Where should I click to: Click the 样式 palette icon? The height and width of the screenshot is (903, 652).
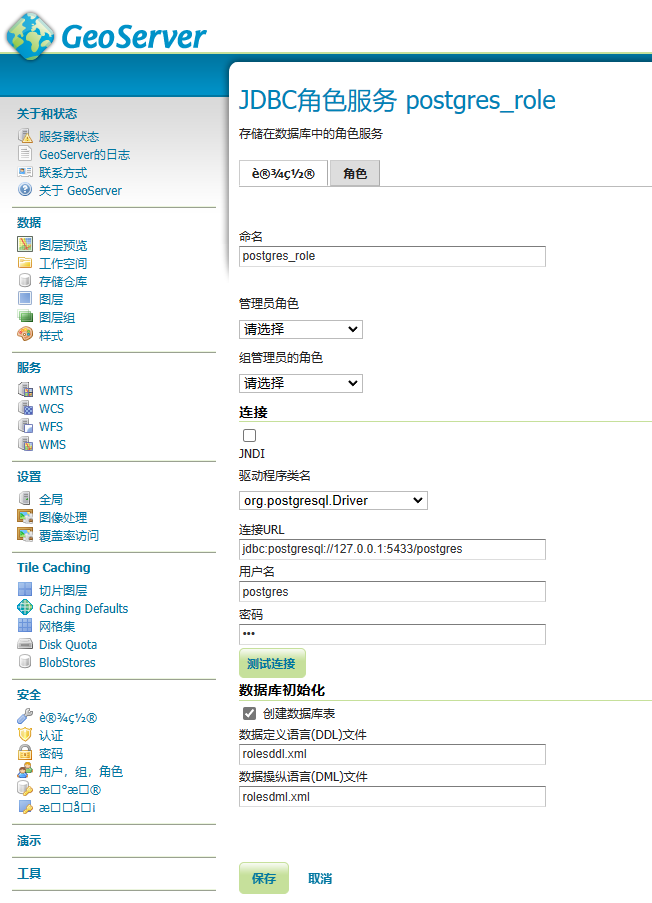[x=25, y=335]
